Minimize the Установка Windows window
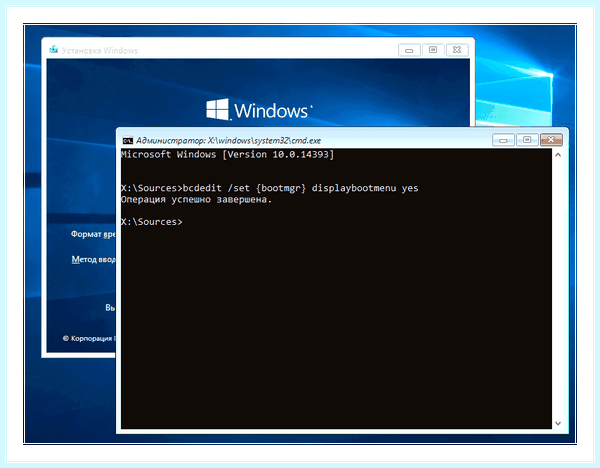This screenshot has width=600, height=468. (409, 50)
